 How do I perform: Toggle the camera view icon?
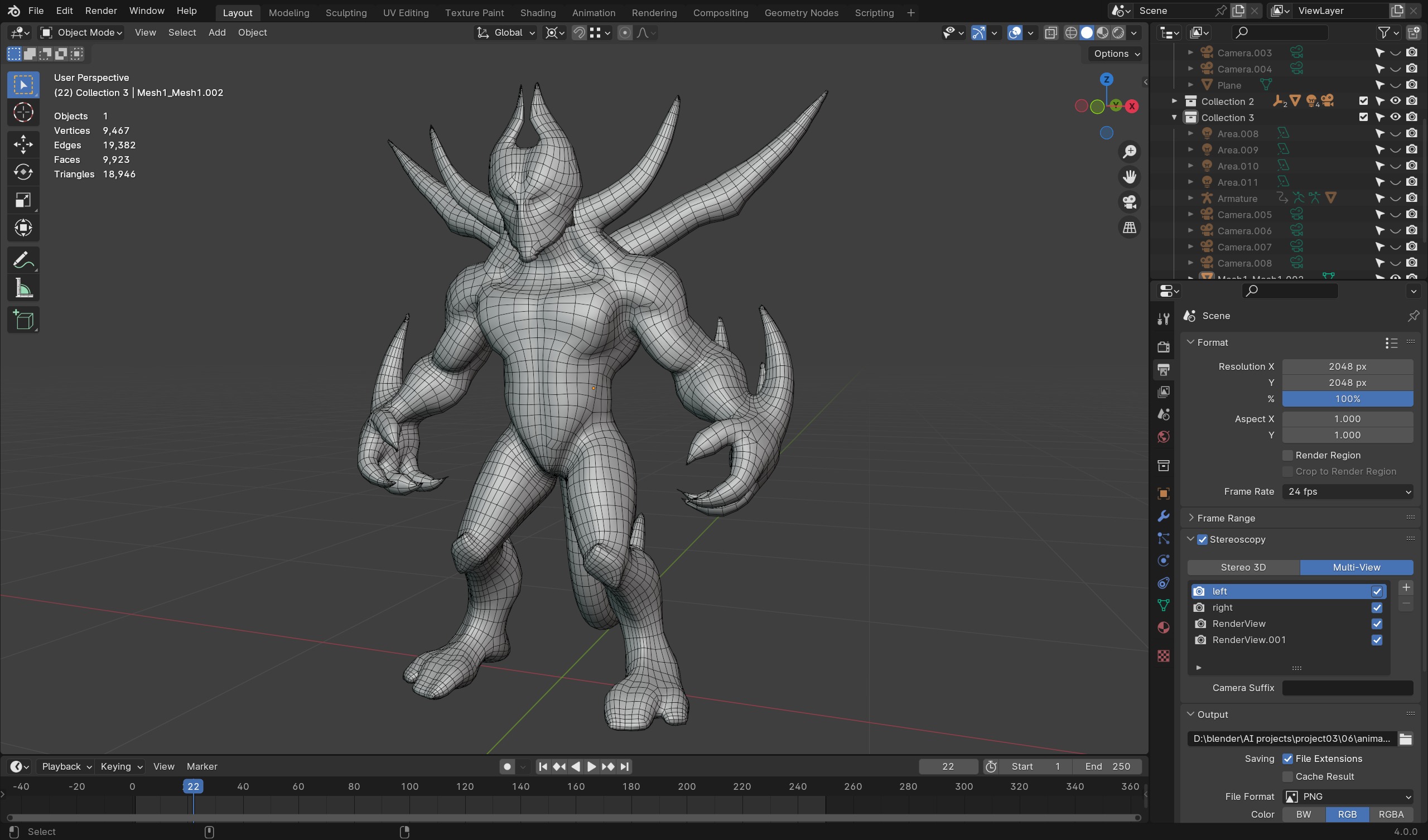click(x=1130, y=202)
